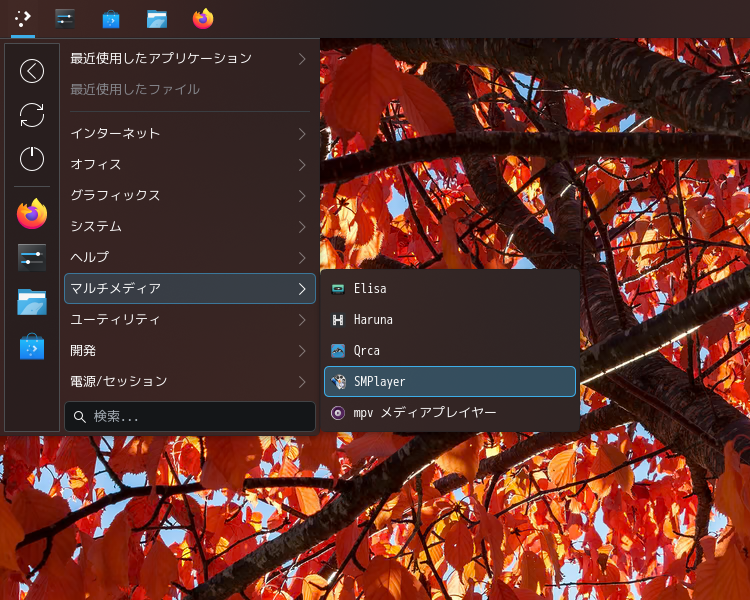The width and height of the screenshot is (750, 600).
Task: Click the mpv purple disc icon
Action: tap(338, 412)
